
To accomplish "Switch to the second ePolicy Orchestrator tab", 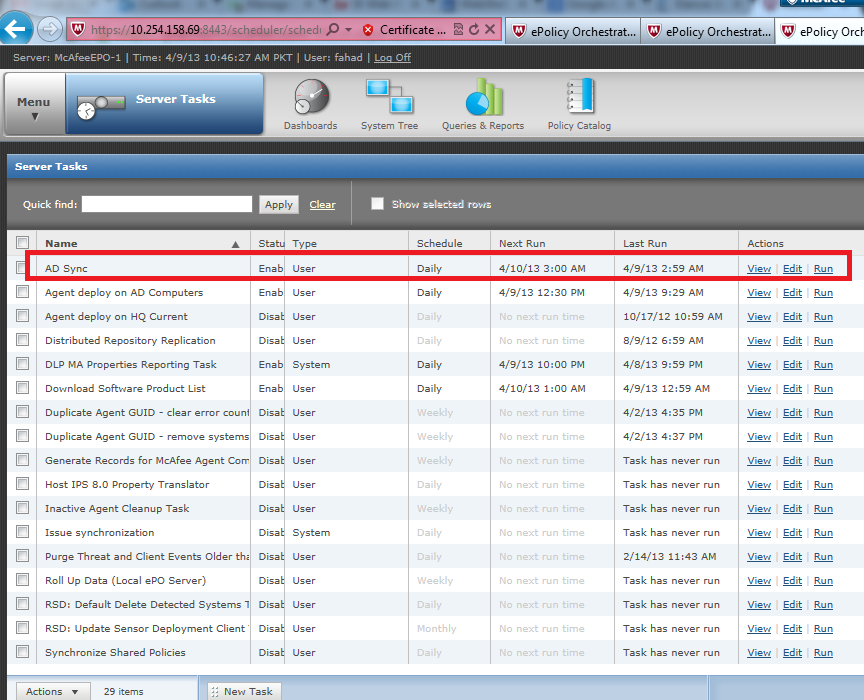I will (708, 31).
